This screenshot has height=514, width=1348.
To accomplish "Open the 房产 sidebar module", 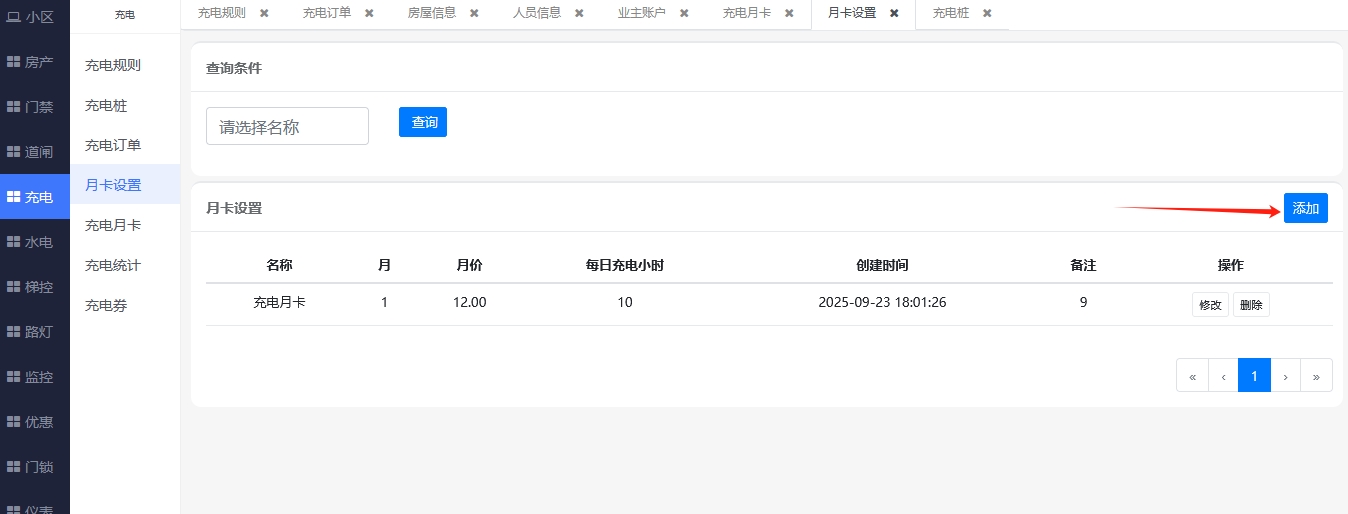I will click(34, 62).
